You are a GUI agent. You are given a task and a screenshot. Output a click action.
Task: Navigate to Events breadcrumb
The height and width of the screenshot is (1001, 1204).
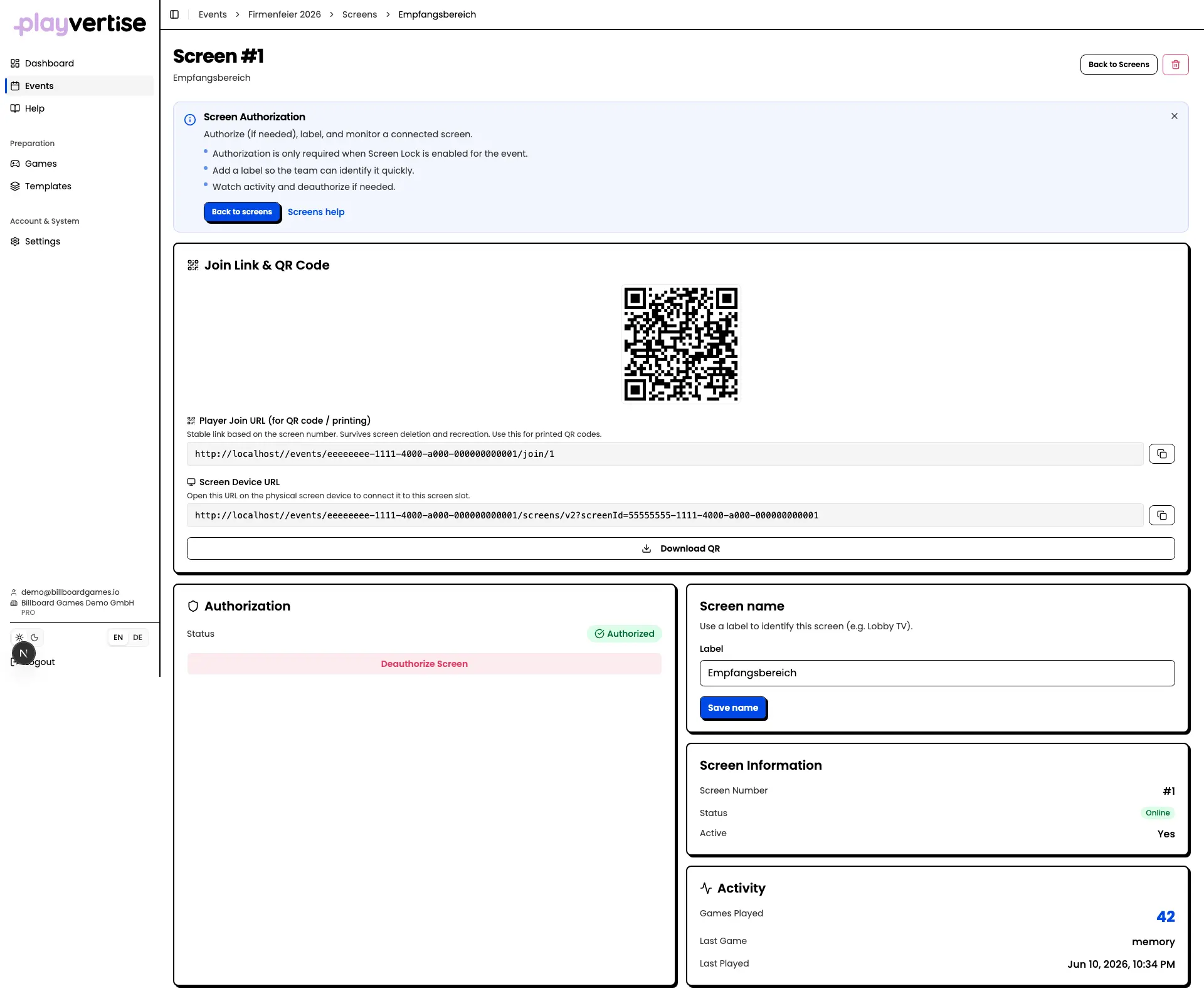(213, 14)
